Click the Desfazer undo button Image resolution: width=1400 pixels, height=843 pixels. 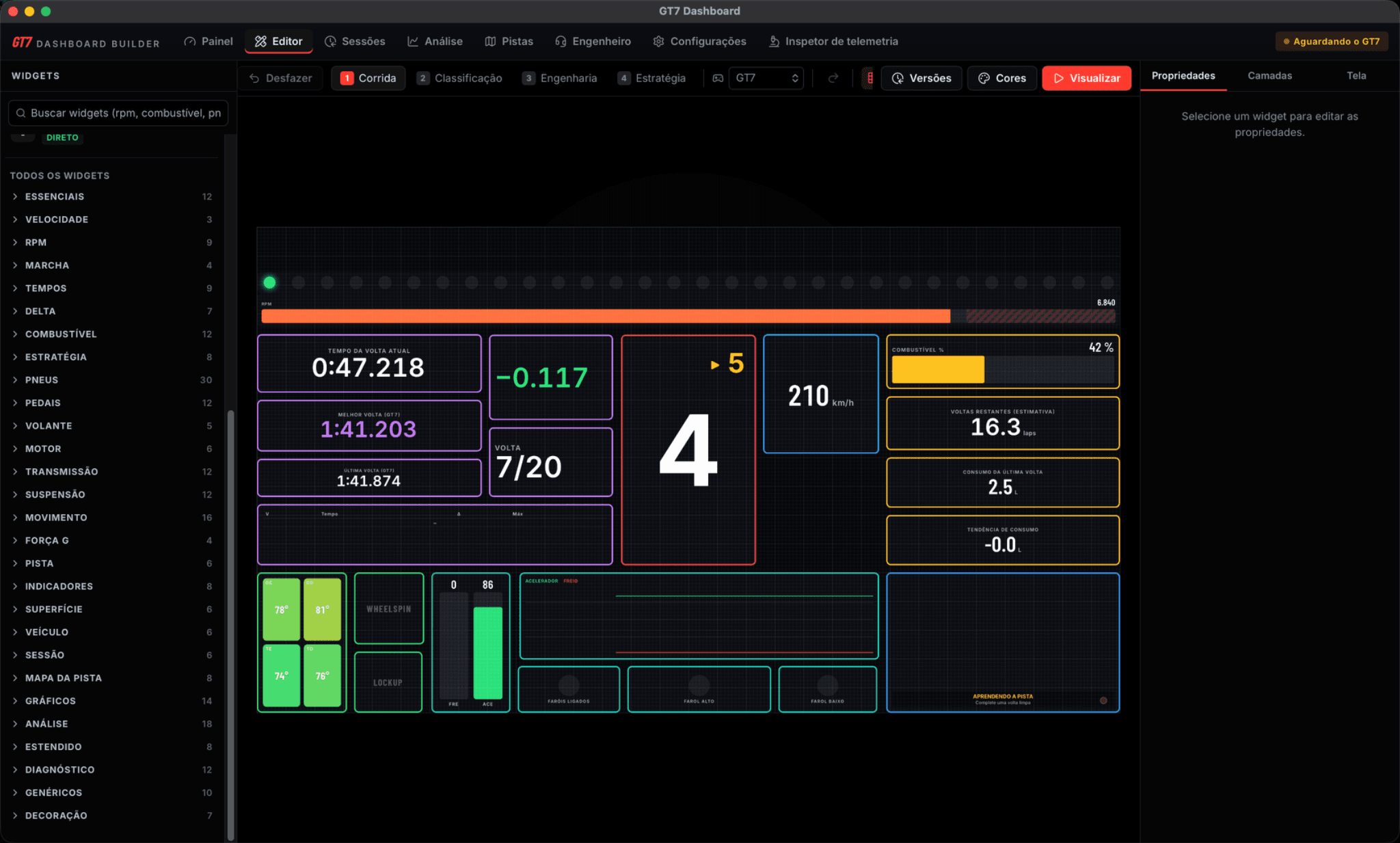(281, 79)
